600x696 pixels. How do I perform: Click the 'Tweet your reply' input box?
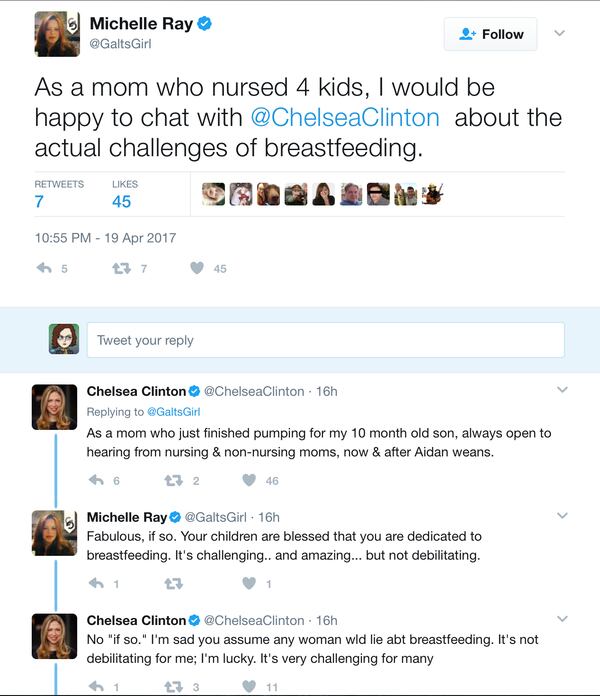click(325, 340)
